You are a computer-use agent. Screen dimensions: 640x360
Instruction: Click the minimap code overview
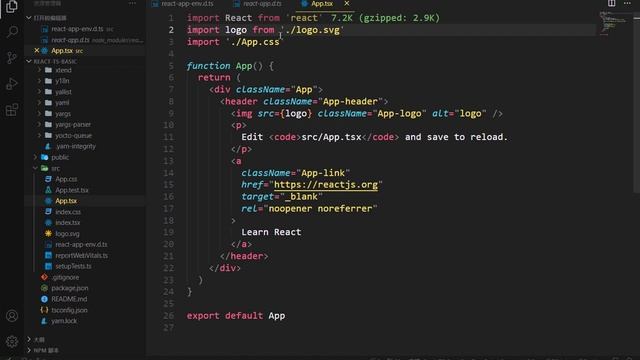614,24
